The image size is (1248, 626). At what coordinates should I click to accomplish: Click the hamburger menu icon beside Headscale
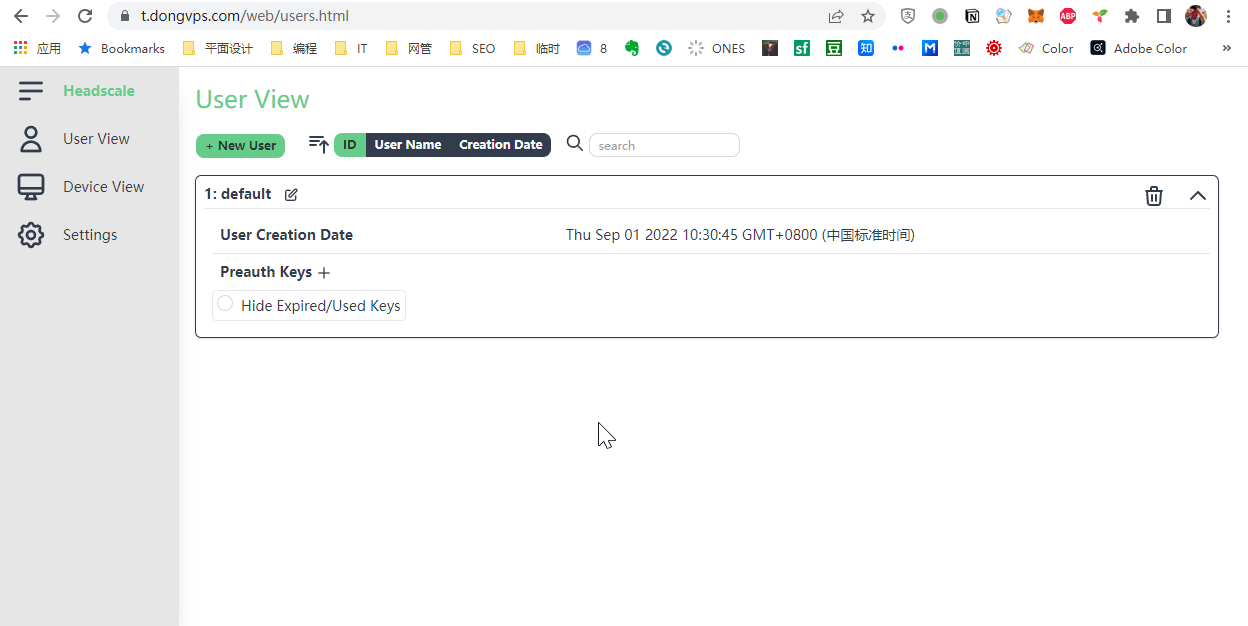pyautogui.click(x=31, y=91)
